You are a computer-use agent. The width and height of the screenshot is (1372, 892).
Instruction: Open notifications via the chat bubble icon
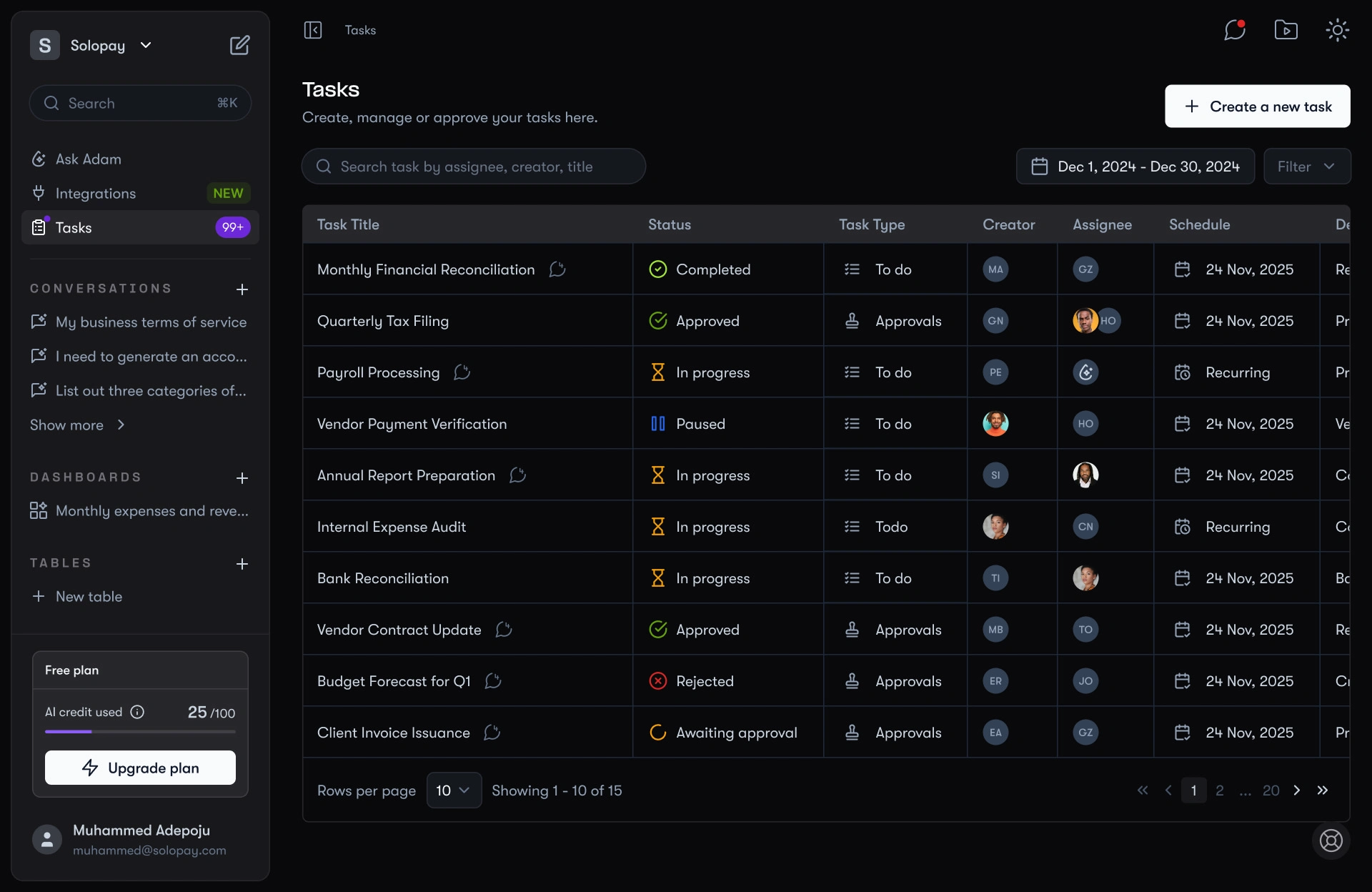1234,30
